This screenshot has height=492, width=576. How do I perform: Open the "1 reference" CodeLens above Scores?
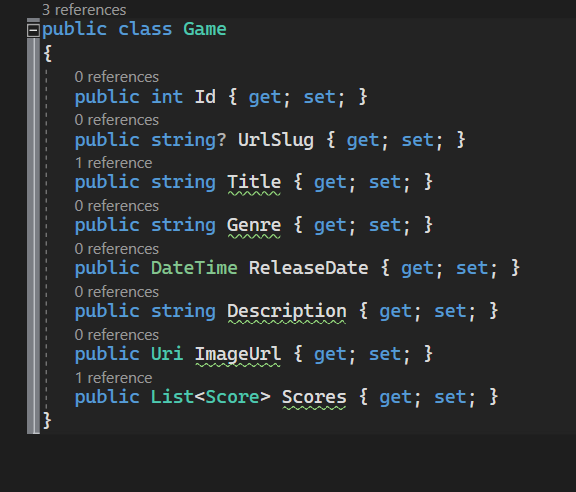coord(113,378)
